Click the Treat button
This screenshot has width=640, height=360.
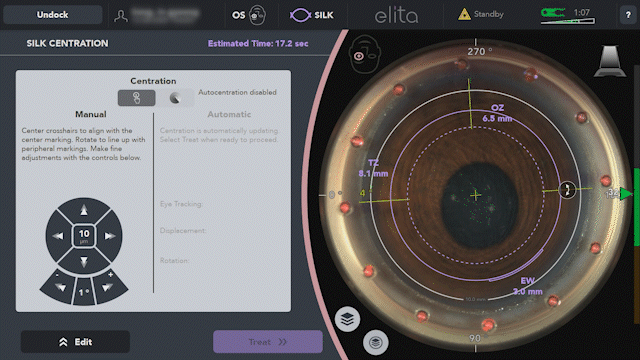click(x=268, y=342)
